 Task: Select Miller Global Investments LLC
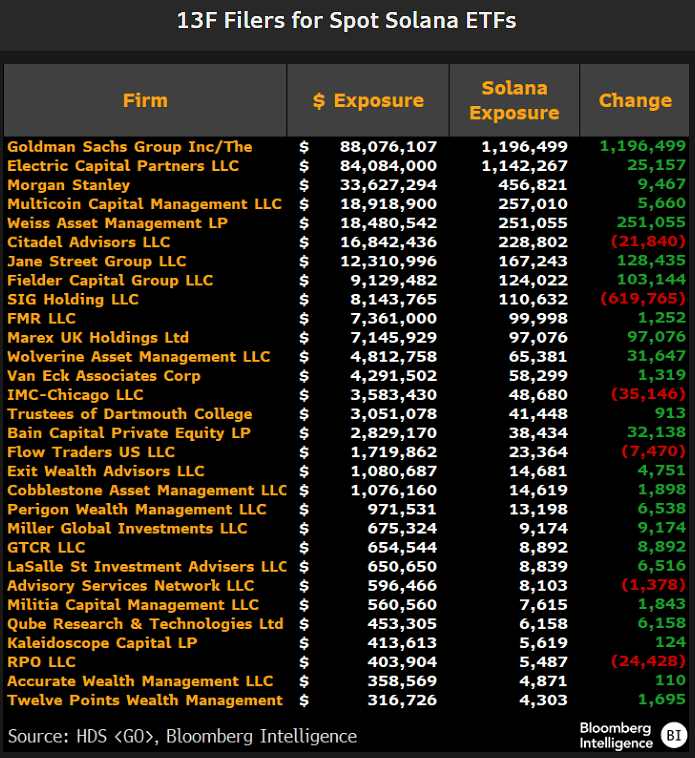(127, 529)
